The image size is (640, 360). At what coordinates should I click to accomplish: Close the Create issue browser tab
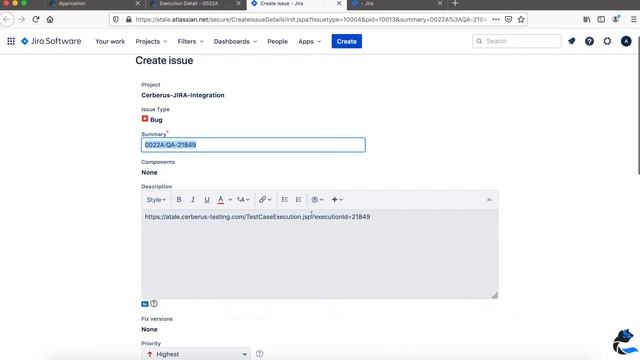[x=339, y=3]
